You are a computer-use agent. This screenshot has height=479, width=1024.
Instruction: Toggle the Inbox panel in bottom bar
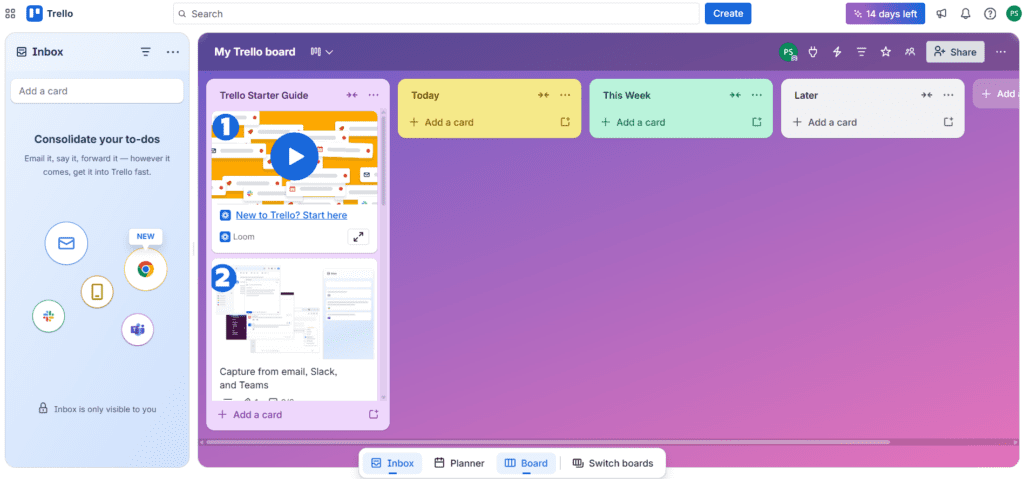tap(392, 463)
